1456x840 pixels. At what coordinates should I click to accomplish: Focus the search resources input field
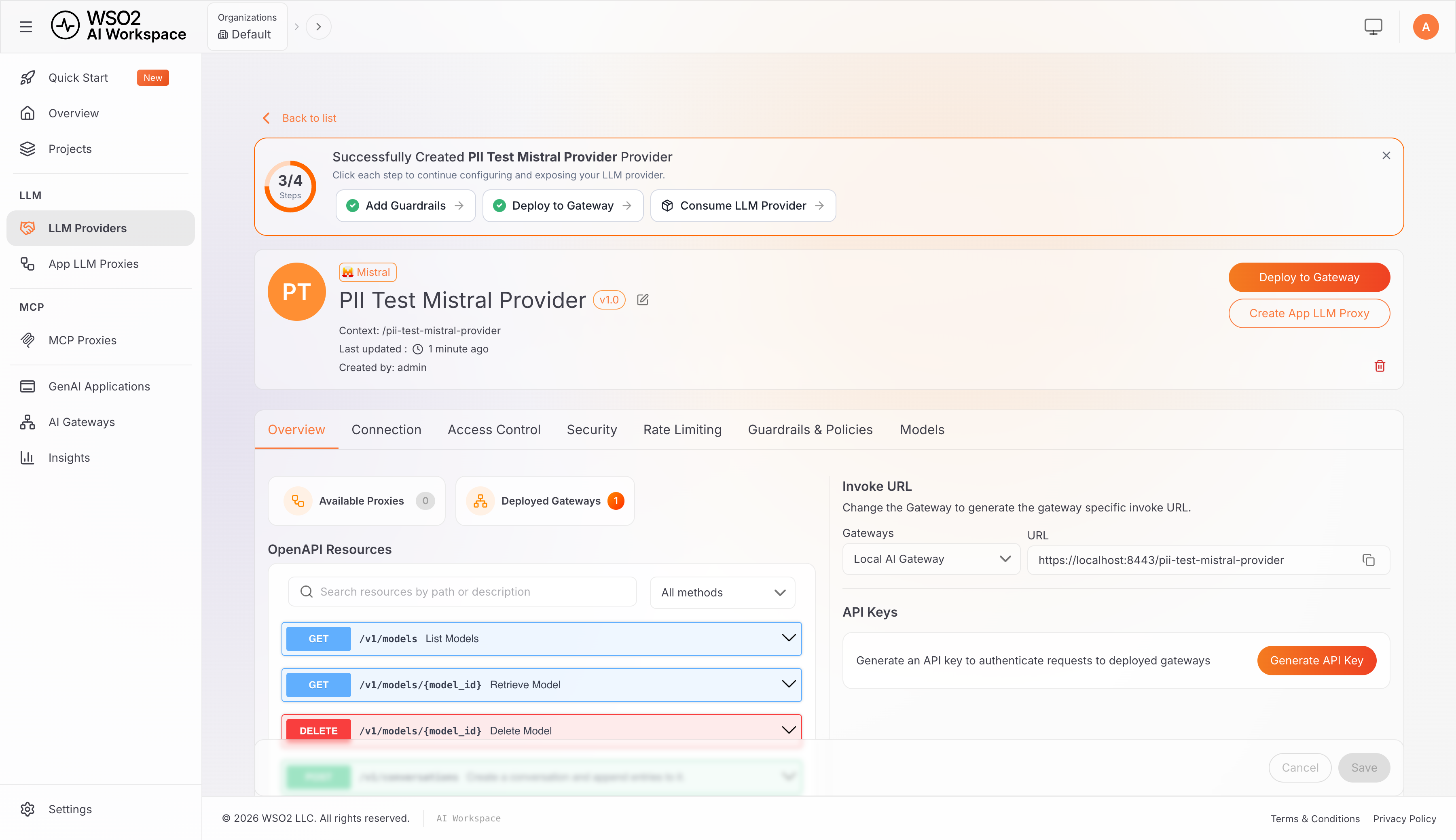pyautogui.click(x=462, y=591)
